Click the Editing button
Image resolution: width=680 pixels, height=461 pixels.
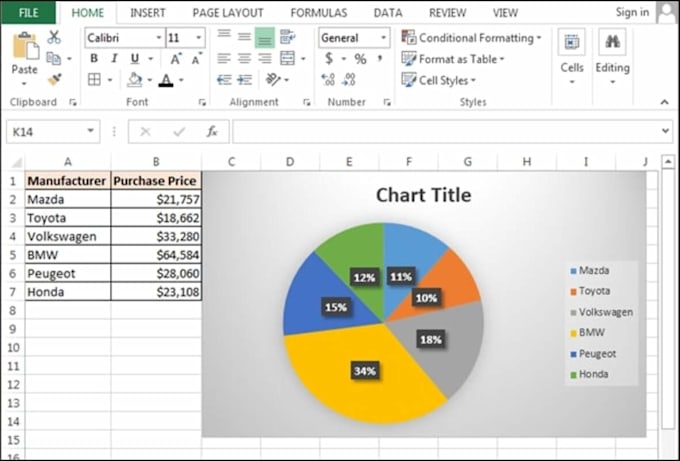pyautogui.click(x=612, y=57)
